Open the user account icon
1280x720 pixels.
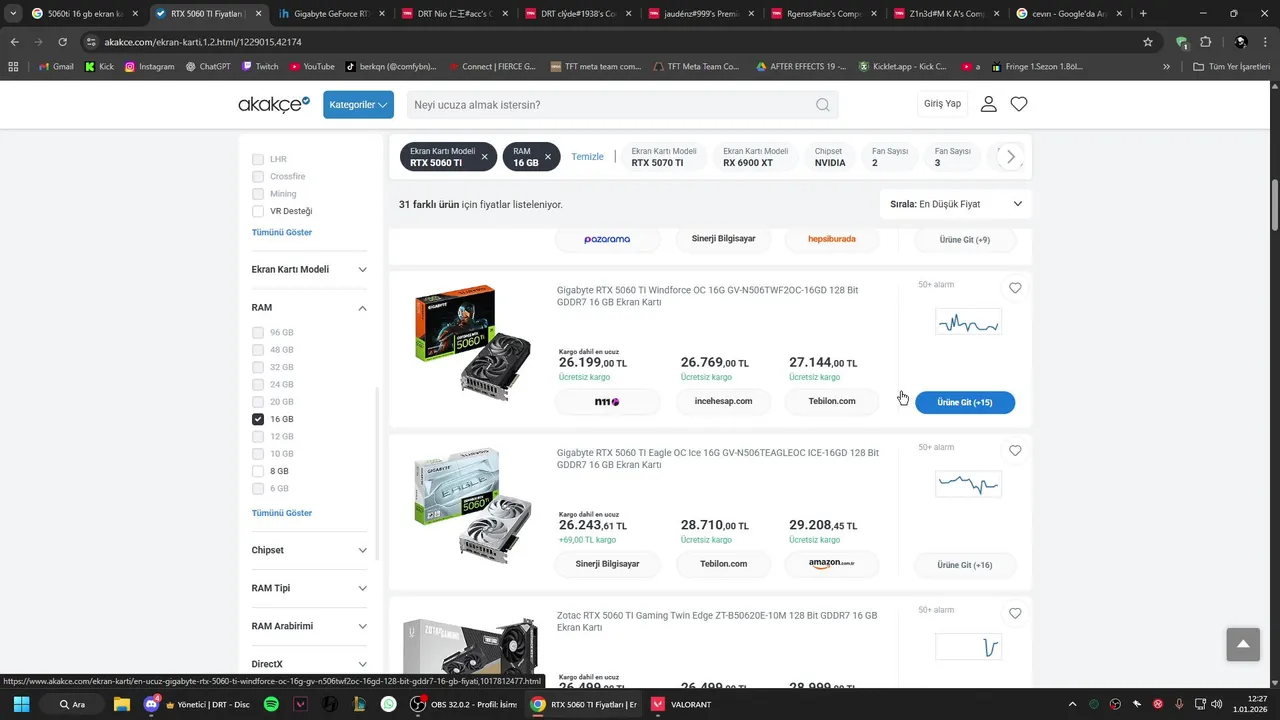pos(988,104)
